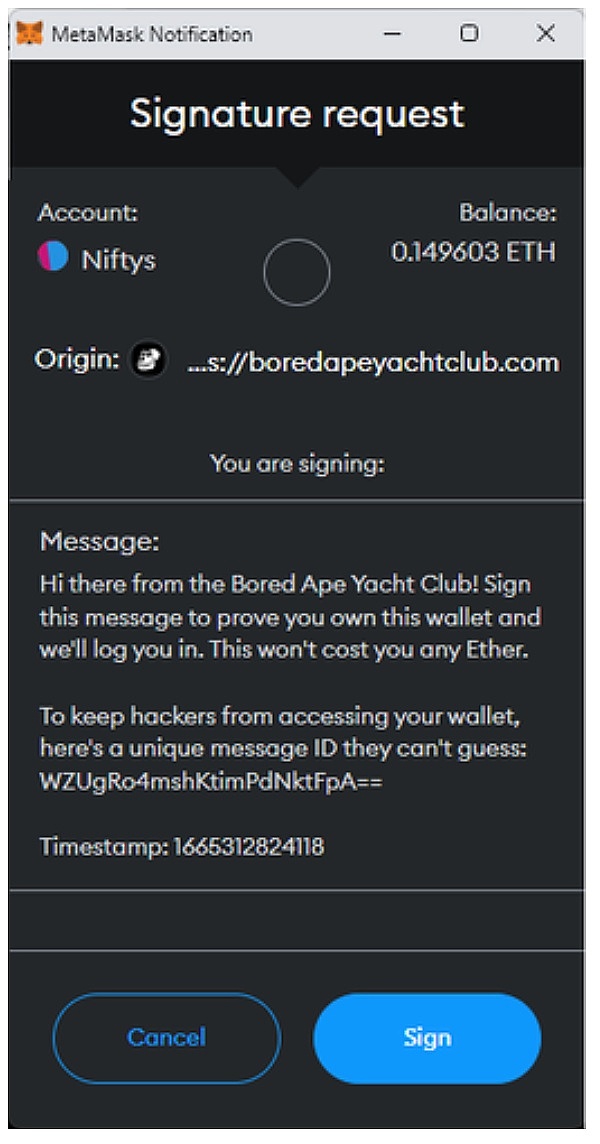The image size is (600, 1144).
Task: Click the Niftys account avatar icon
Action: click(x=53, y=258)
